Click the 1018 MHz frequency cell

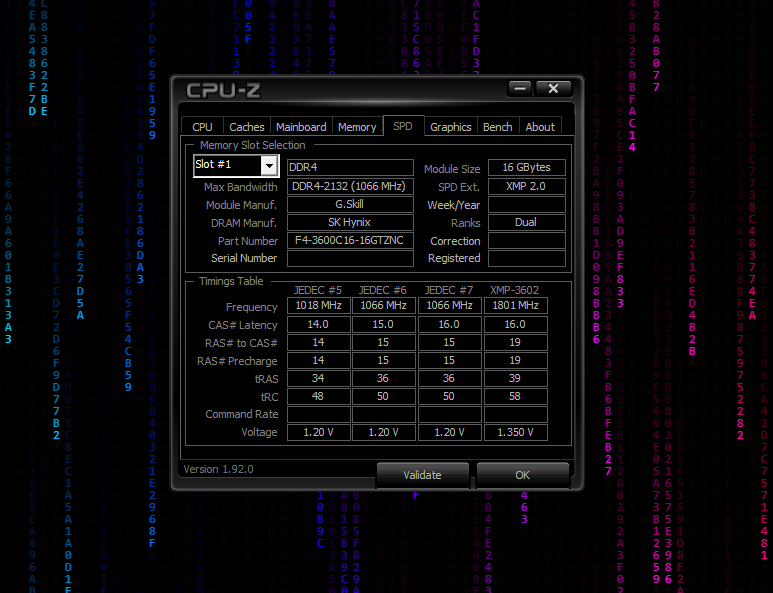point(318,306)
